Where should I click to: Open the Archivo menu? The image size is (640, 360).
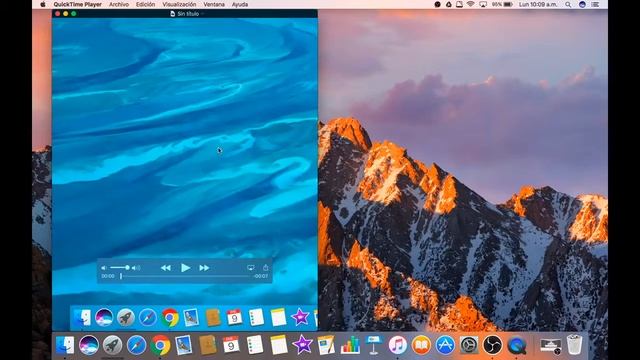coord(119,4)
